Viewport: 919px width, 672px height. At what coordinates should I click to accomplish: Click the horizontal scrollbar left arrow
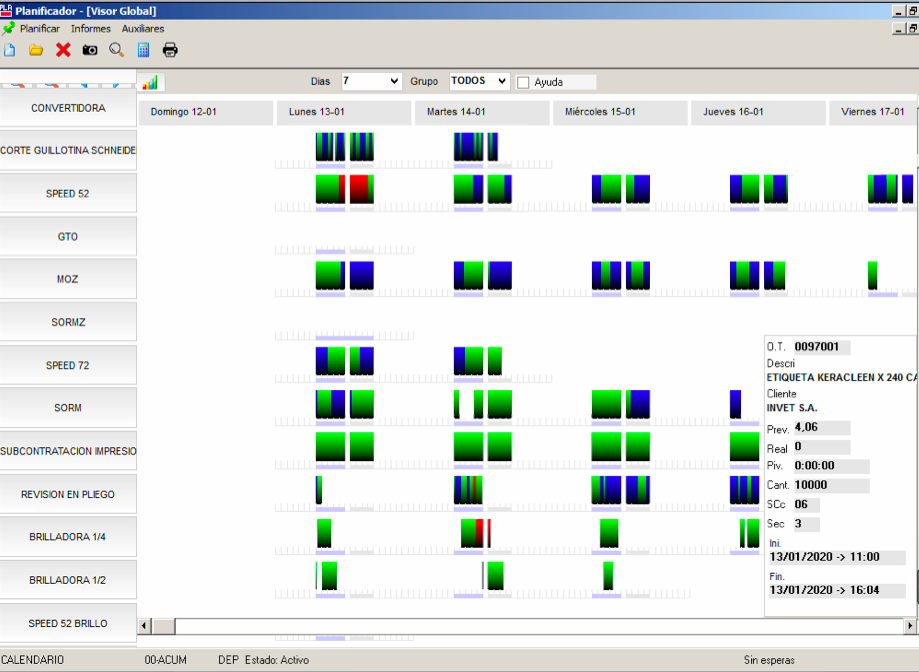coord(144,626)
